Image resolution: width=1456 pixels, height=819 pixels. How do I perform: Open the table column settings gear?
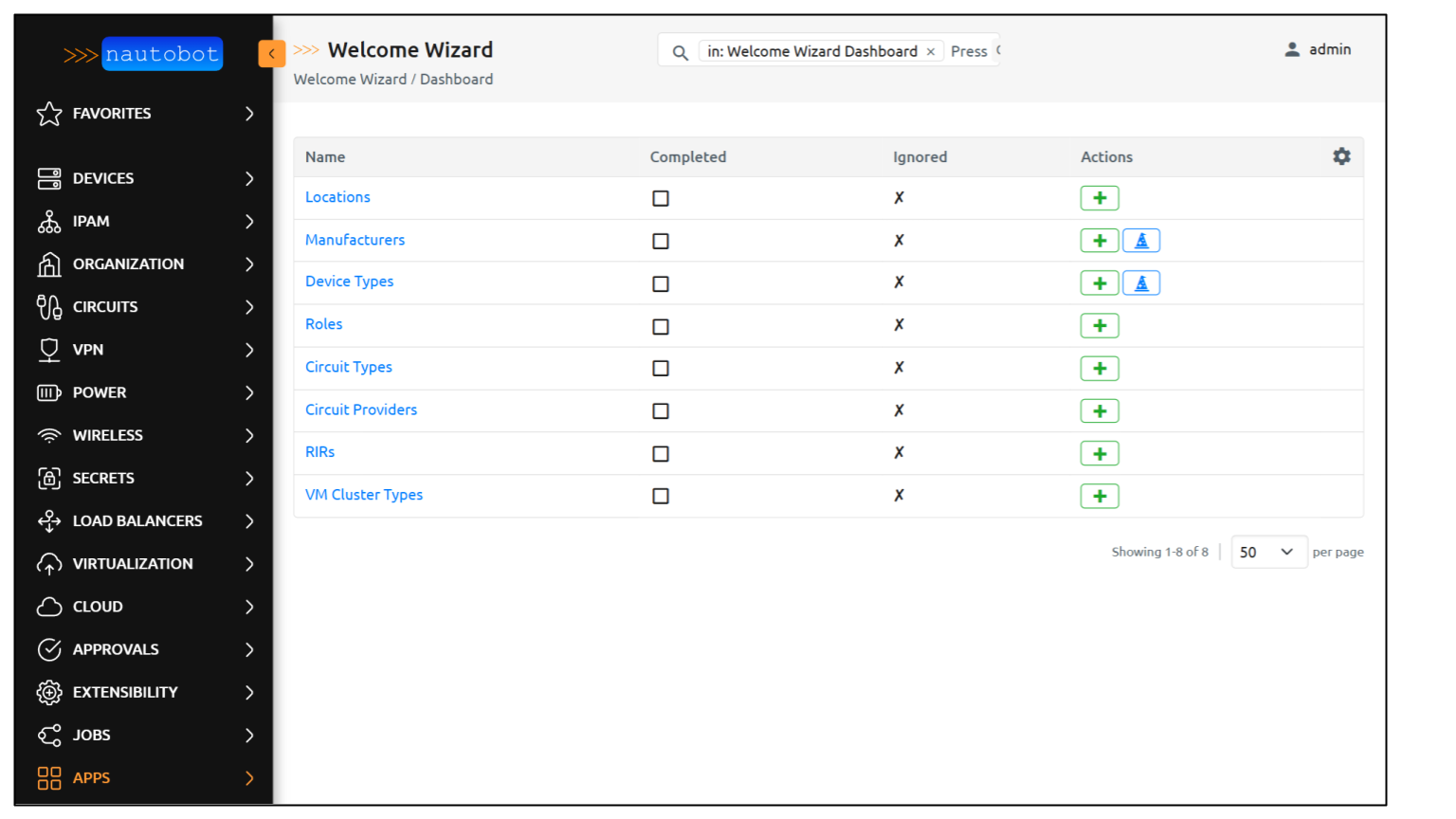point(1341,156)
